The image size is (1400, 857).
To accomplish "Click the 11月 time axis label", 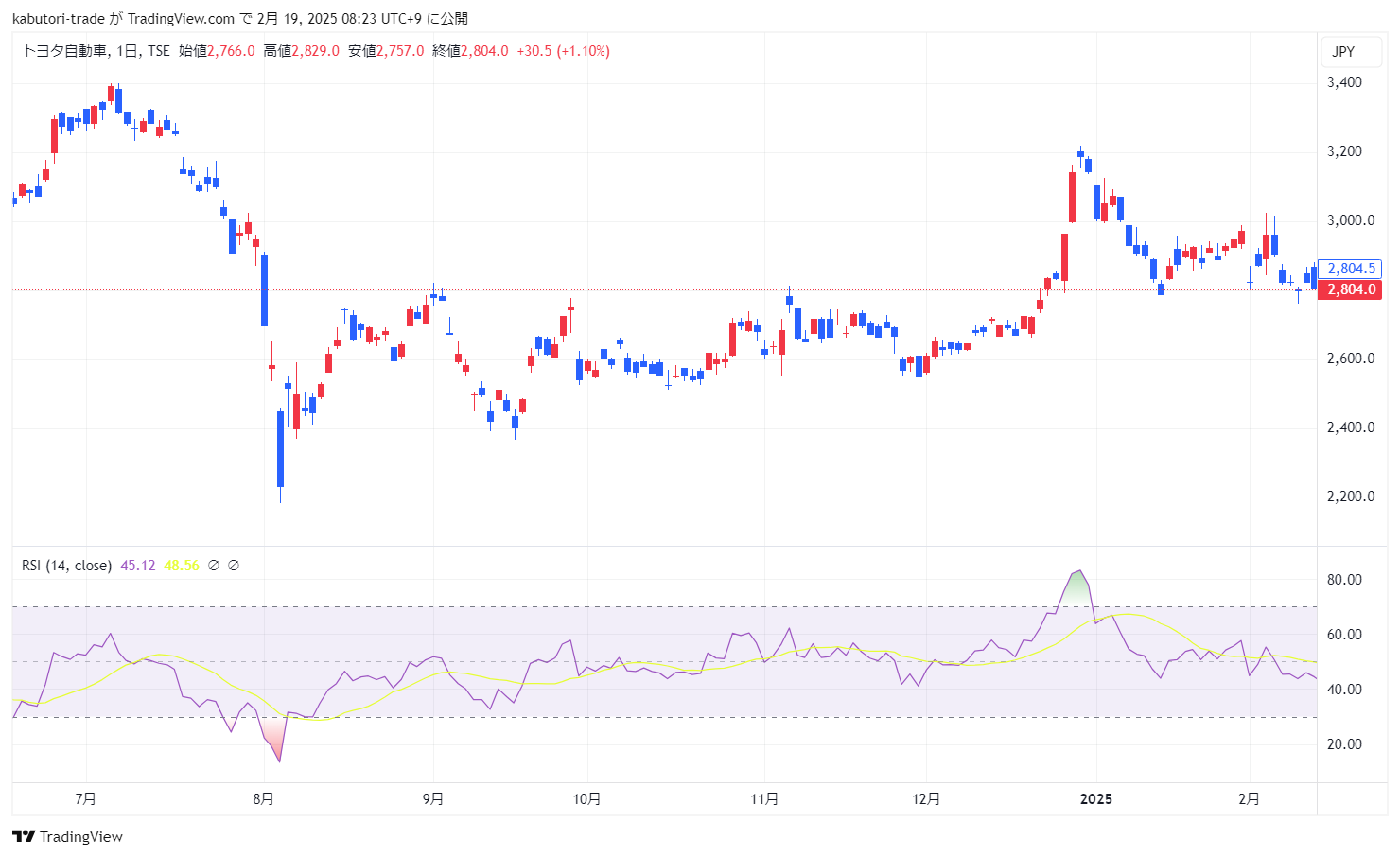I will 764,799.
